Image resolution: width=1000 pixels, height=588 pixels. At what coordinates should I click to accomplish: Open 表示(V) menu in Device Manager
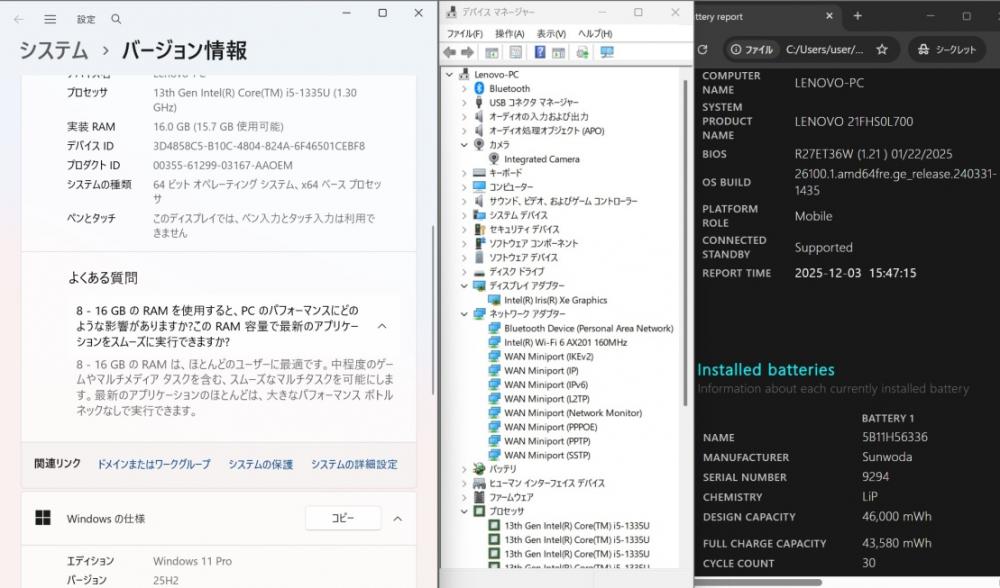coord(551,33)
